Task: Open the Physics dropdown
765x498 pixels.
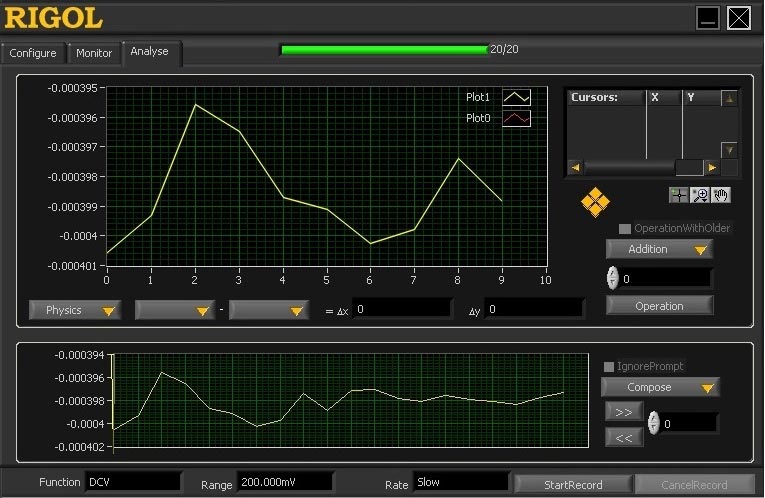Action: point(75,310)
